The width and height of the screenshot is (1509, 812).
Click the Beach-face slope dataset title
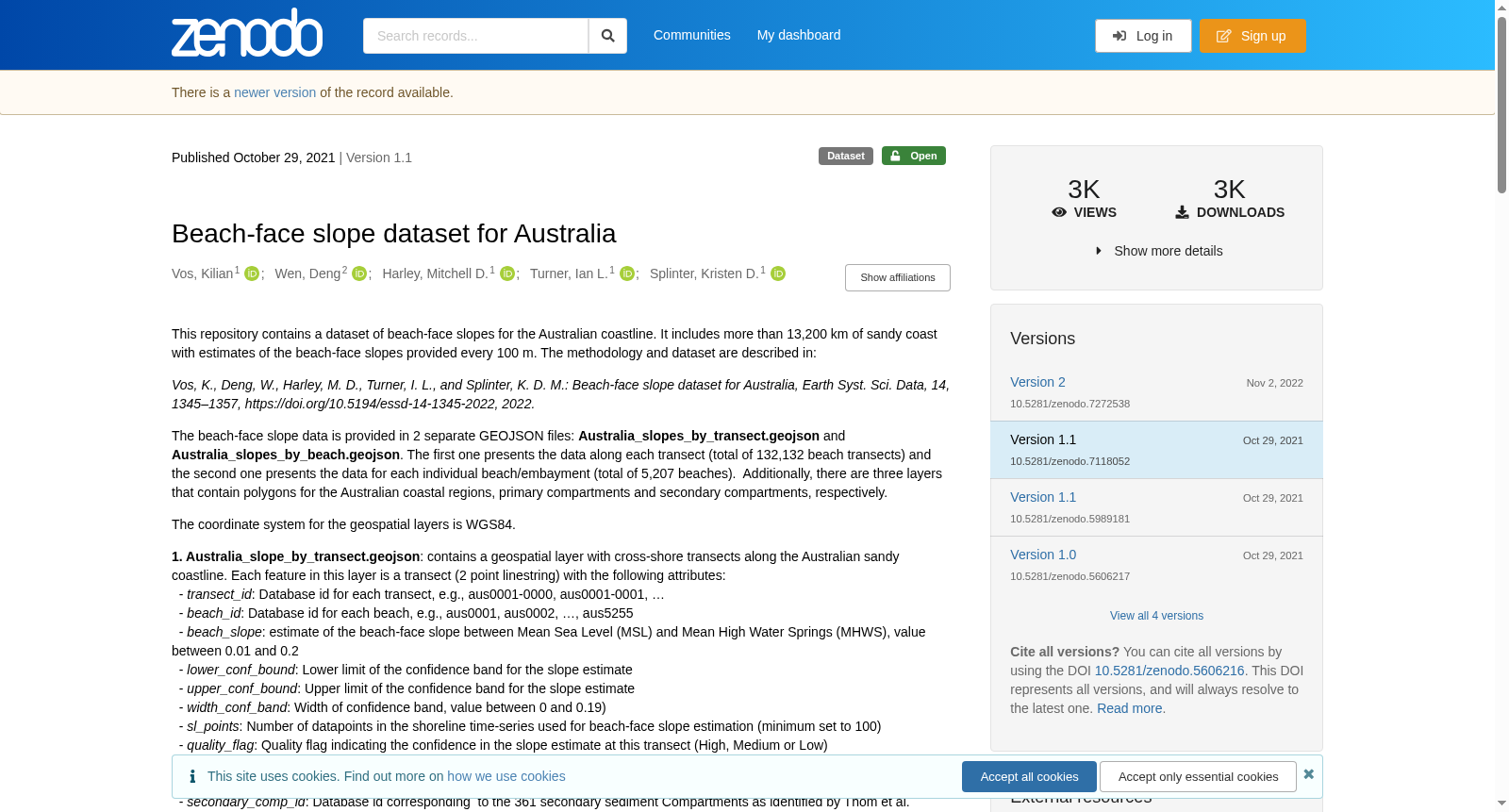coord(393,234)
